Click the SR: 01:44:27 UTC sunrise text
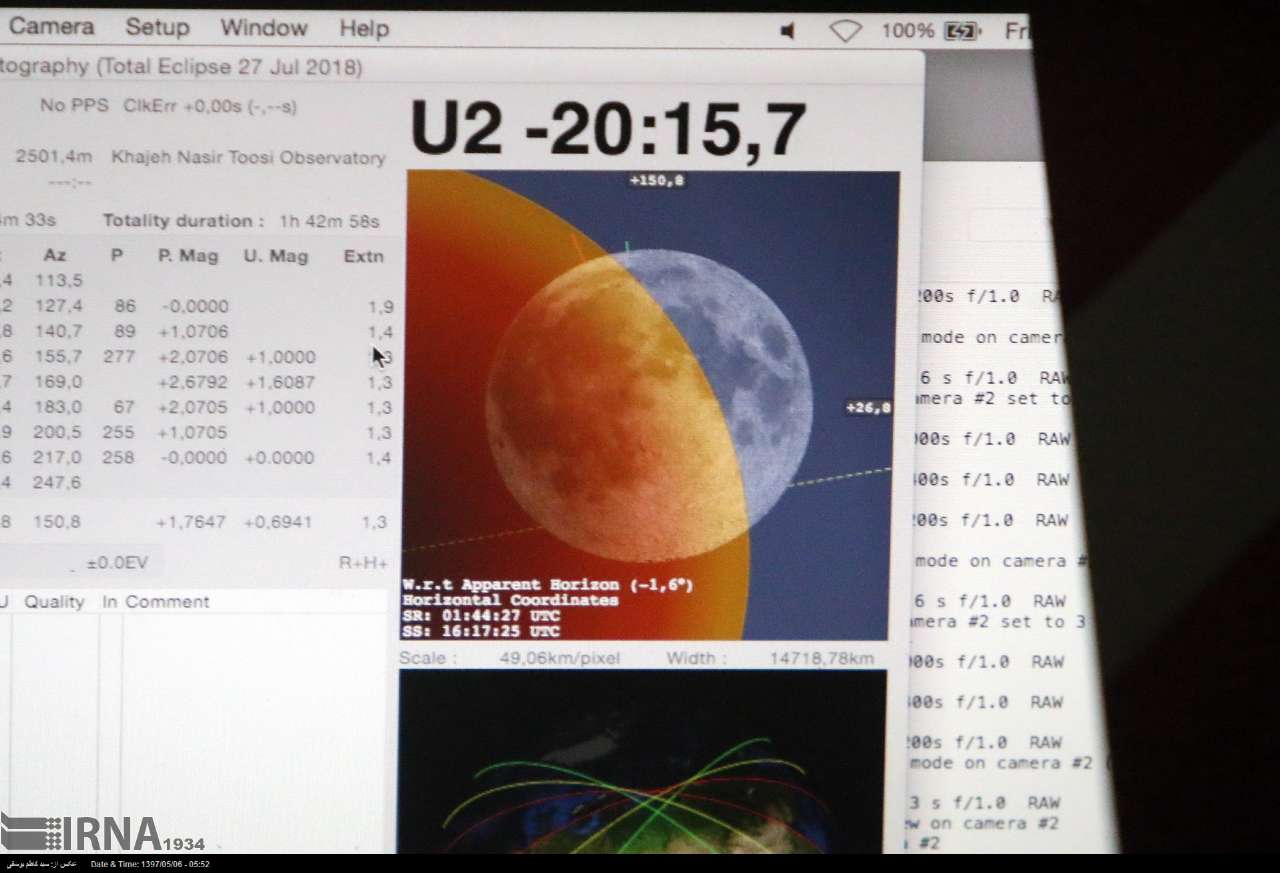 coord(481,616)
